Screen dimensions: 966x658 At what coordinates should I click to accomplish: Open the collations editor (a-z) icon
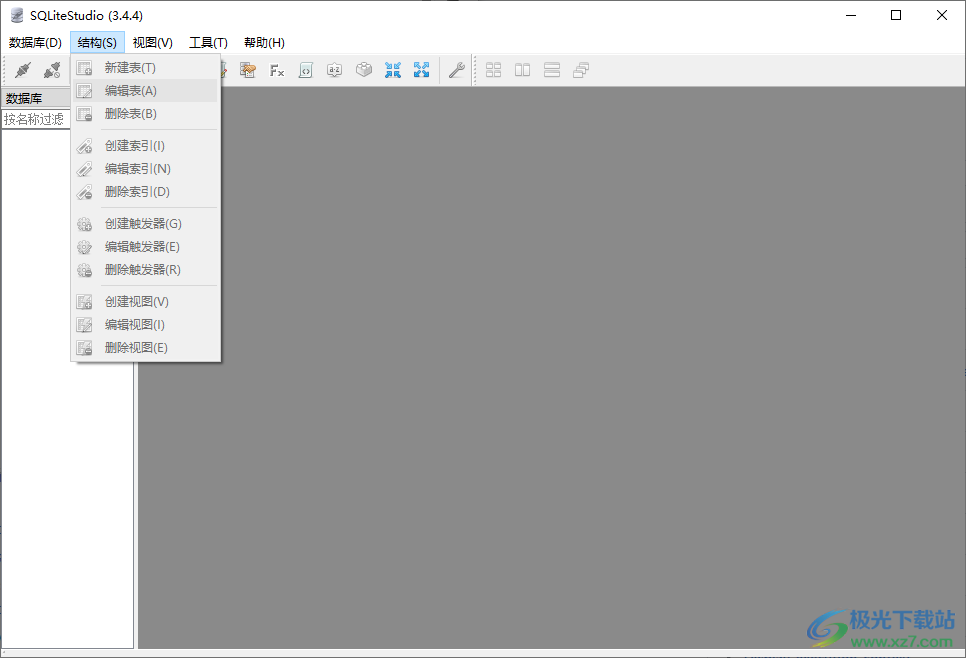(x=335, y=70)
